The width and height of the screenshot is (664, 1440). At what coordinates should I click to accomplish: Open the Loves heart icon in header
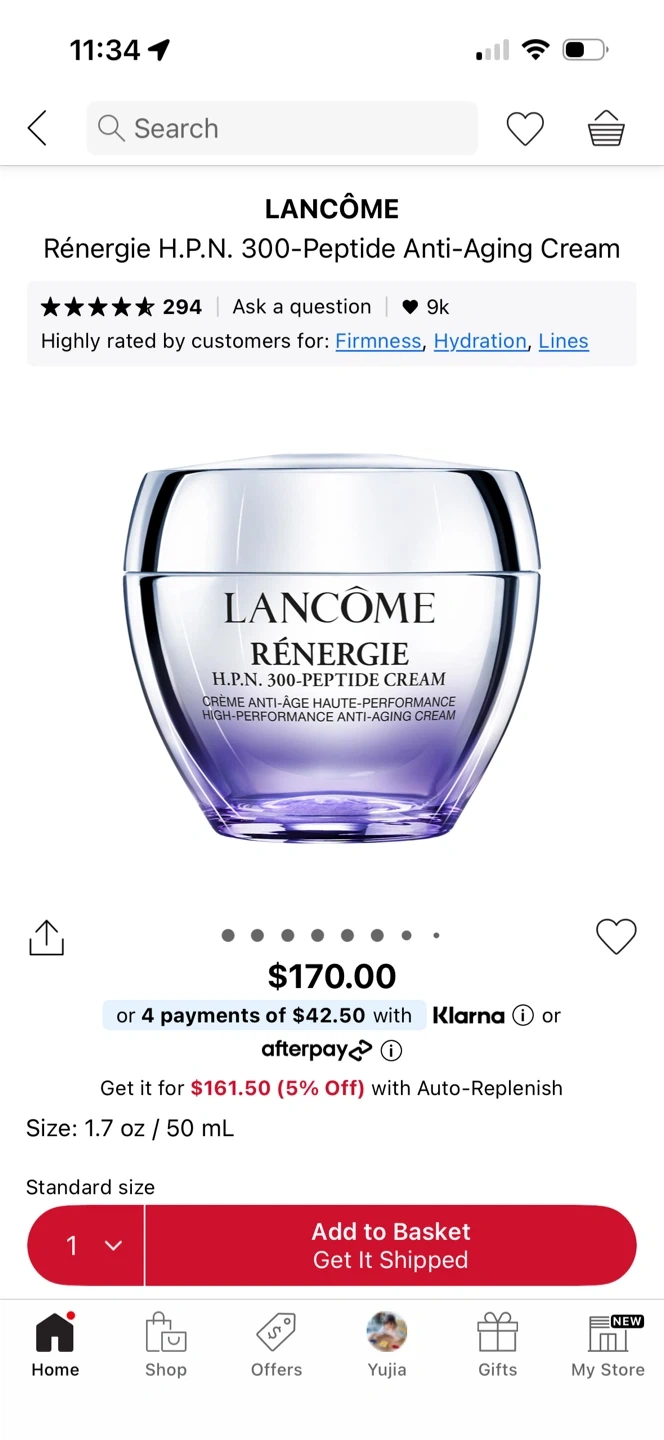click(x=524, y=129)
